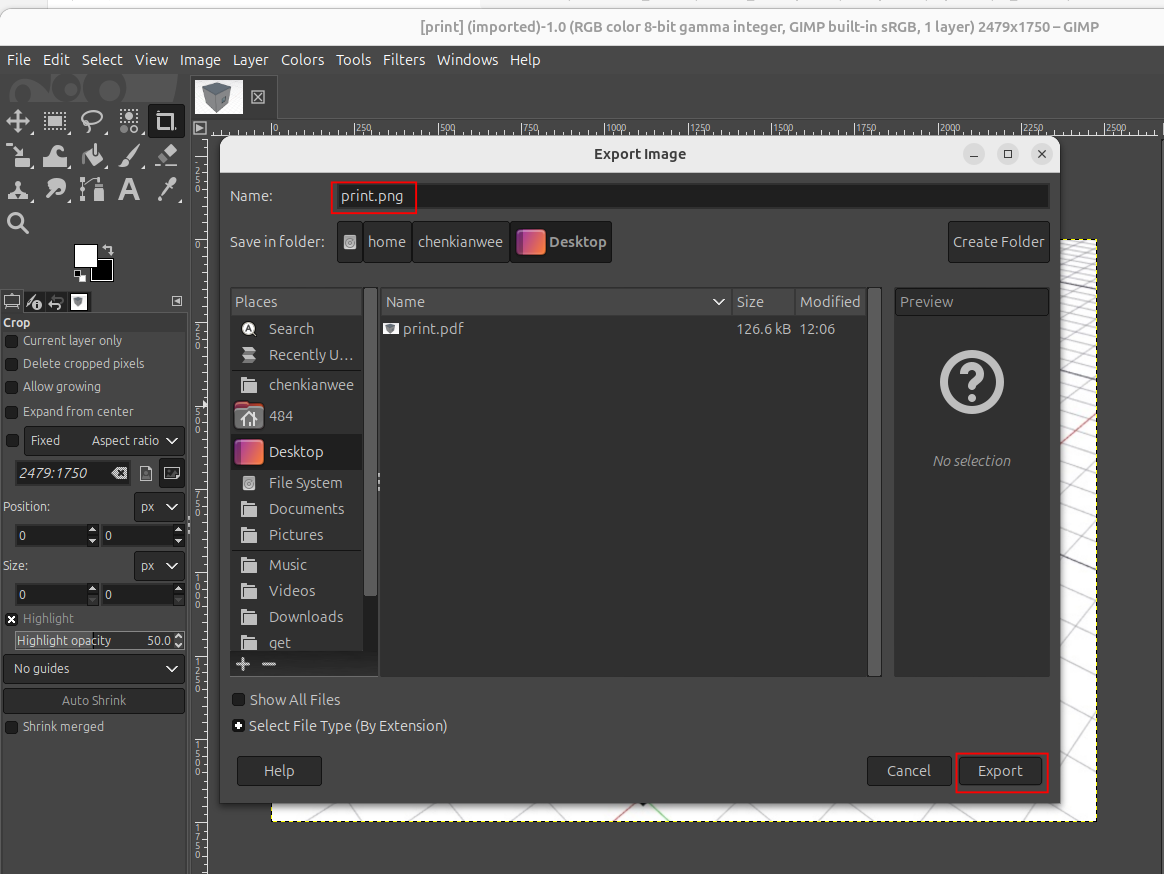Click the Create Folder button
The height and width of the screenshot is (874, 1164).
pyautogui.click(x=998, y=242)
